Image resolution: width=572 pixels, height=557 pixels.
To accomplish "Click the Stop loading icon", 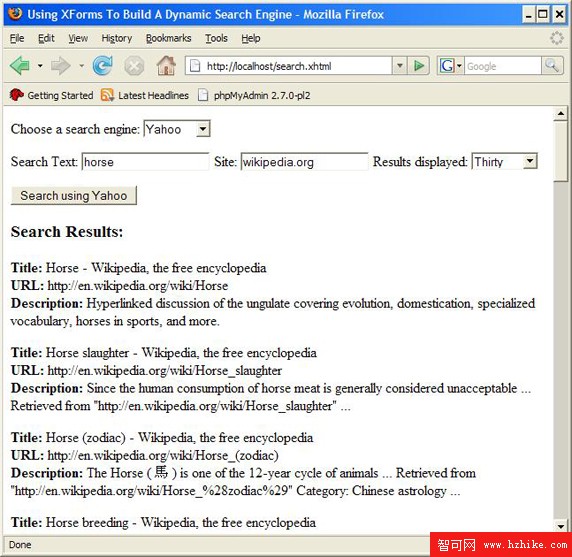I will (134, 66).
